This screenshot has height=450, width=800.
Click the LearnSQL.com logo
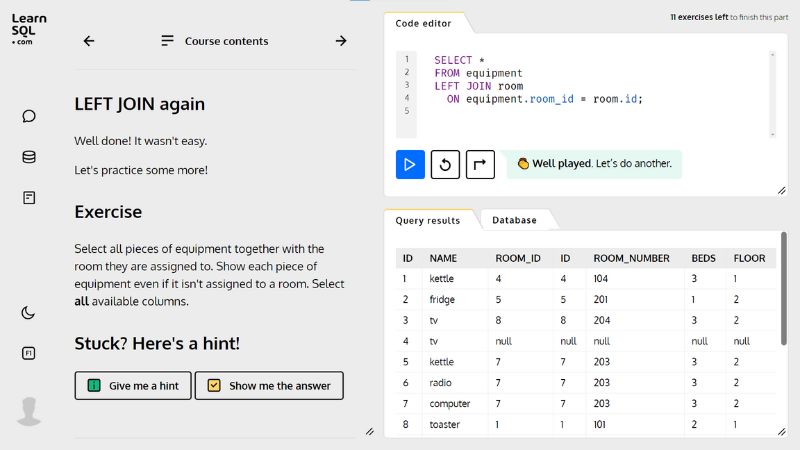[29, 29]
